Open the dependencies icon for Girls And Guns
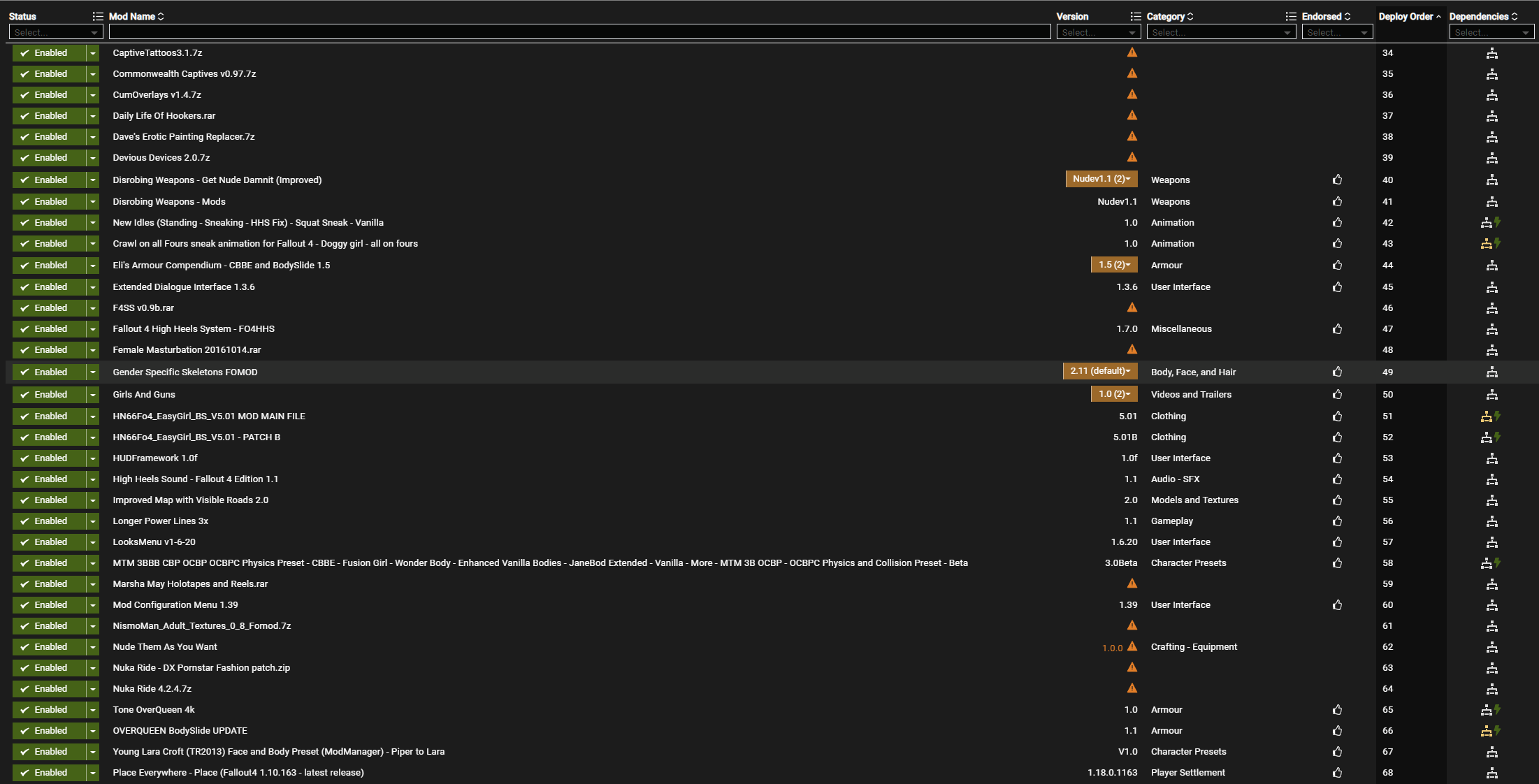Screen dimensions: 1539x784 pos(1491,395)
